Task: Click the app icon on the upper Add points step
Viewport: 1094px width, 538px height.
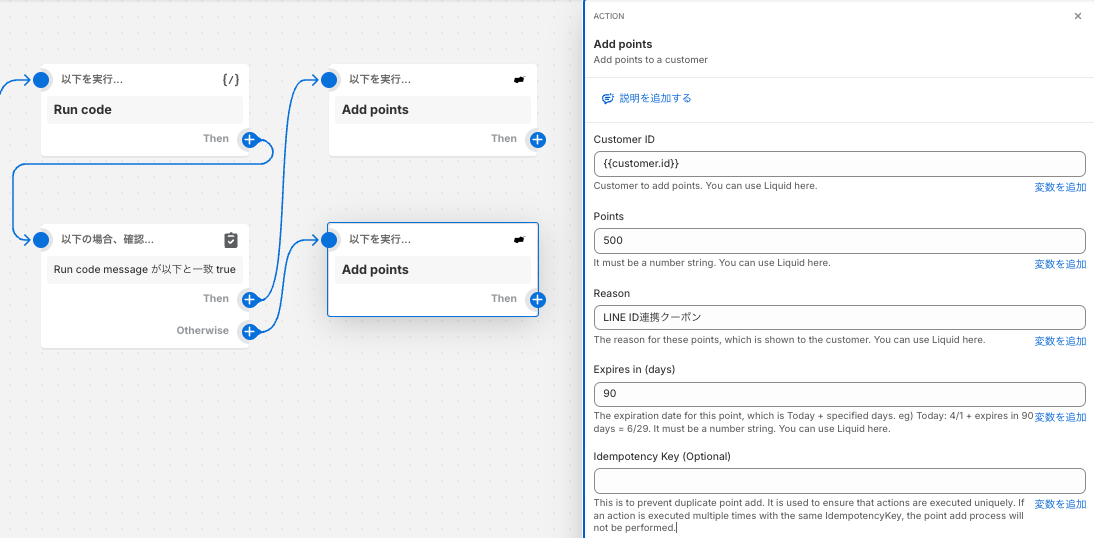Action: pyautogui.click(x=519, y=80)
